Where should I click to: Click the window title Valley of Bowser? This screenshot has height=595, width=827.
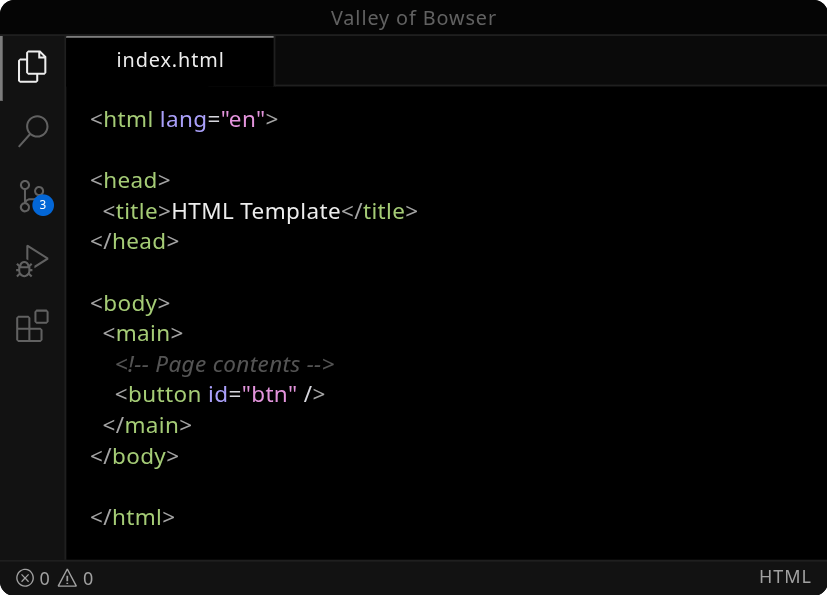tap(413, 17)
